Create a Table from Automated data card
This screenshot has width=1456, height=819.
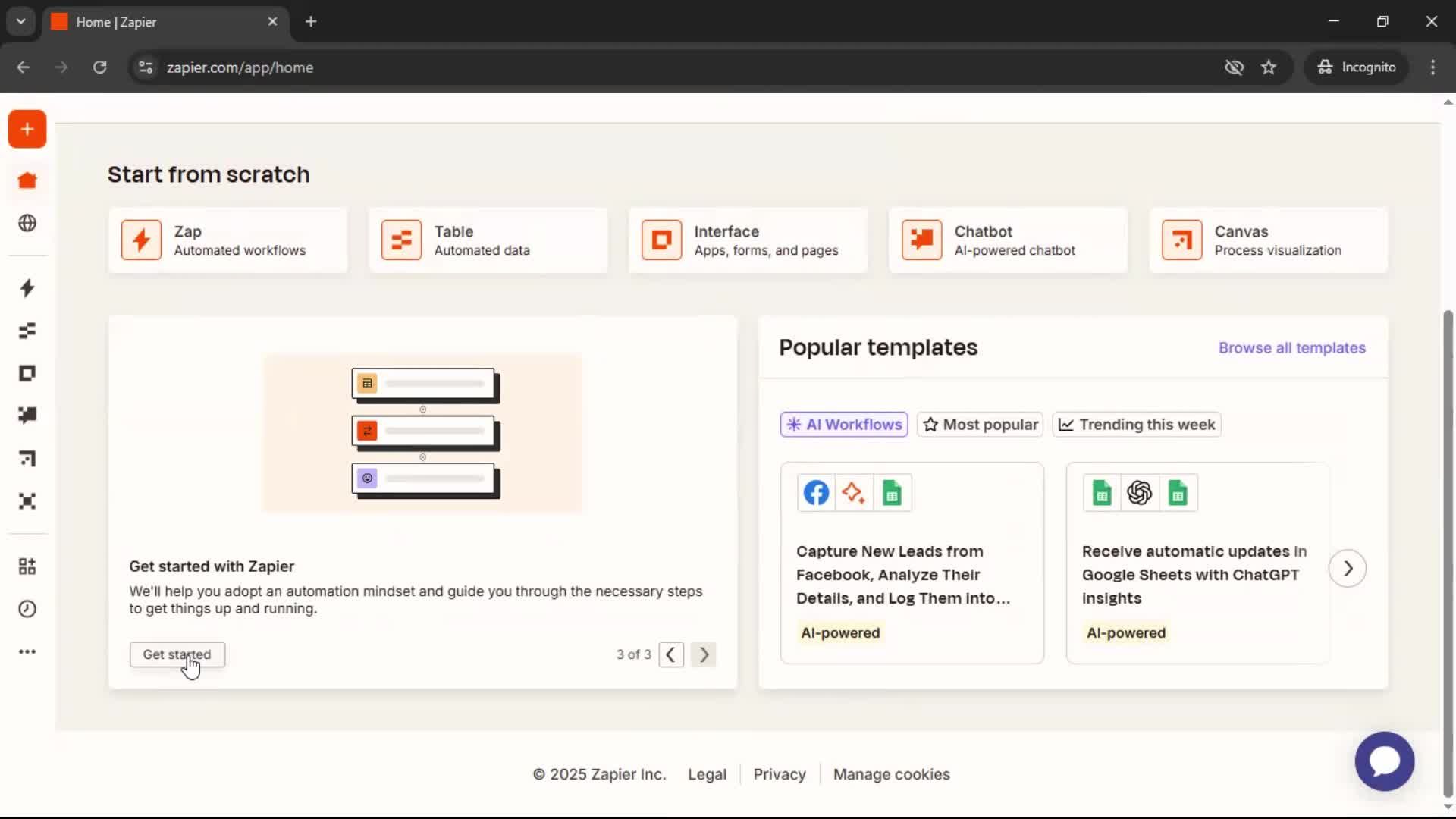click(488, 240)
